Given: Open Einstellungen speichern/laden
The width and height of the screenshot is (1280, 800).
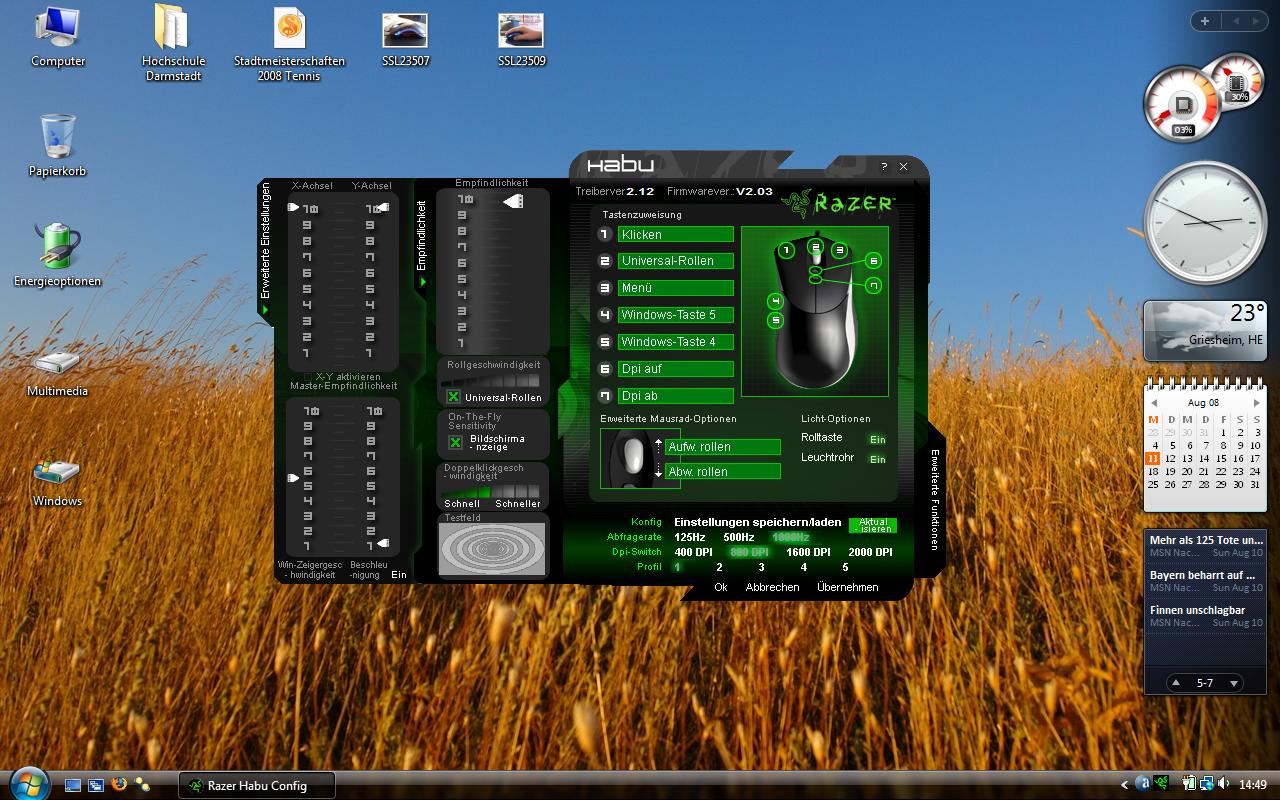Looking at the screenshot, I should (x=757, y=522).
